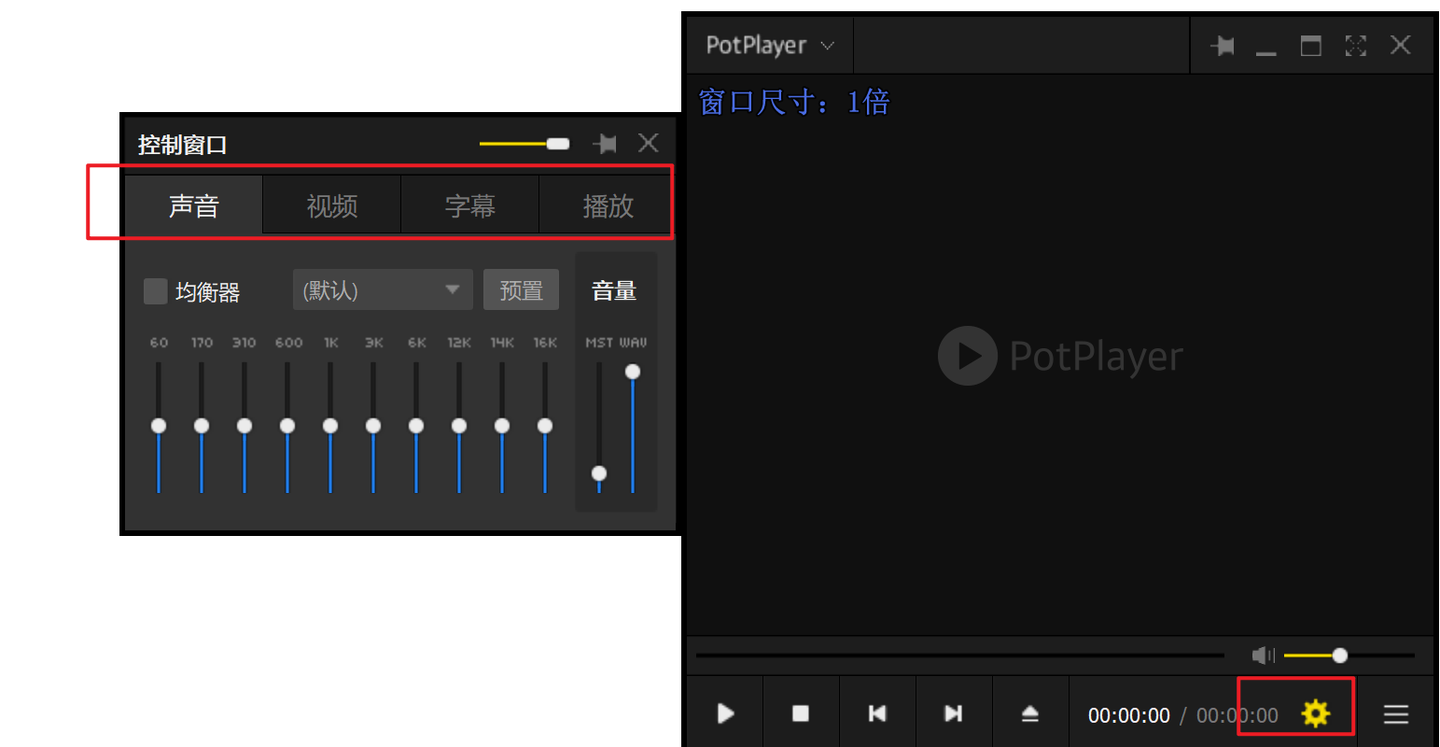Open the playlist hamburger menu

point(1396,714)
